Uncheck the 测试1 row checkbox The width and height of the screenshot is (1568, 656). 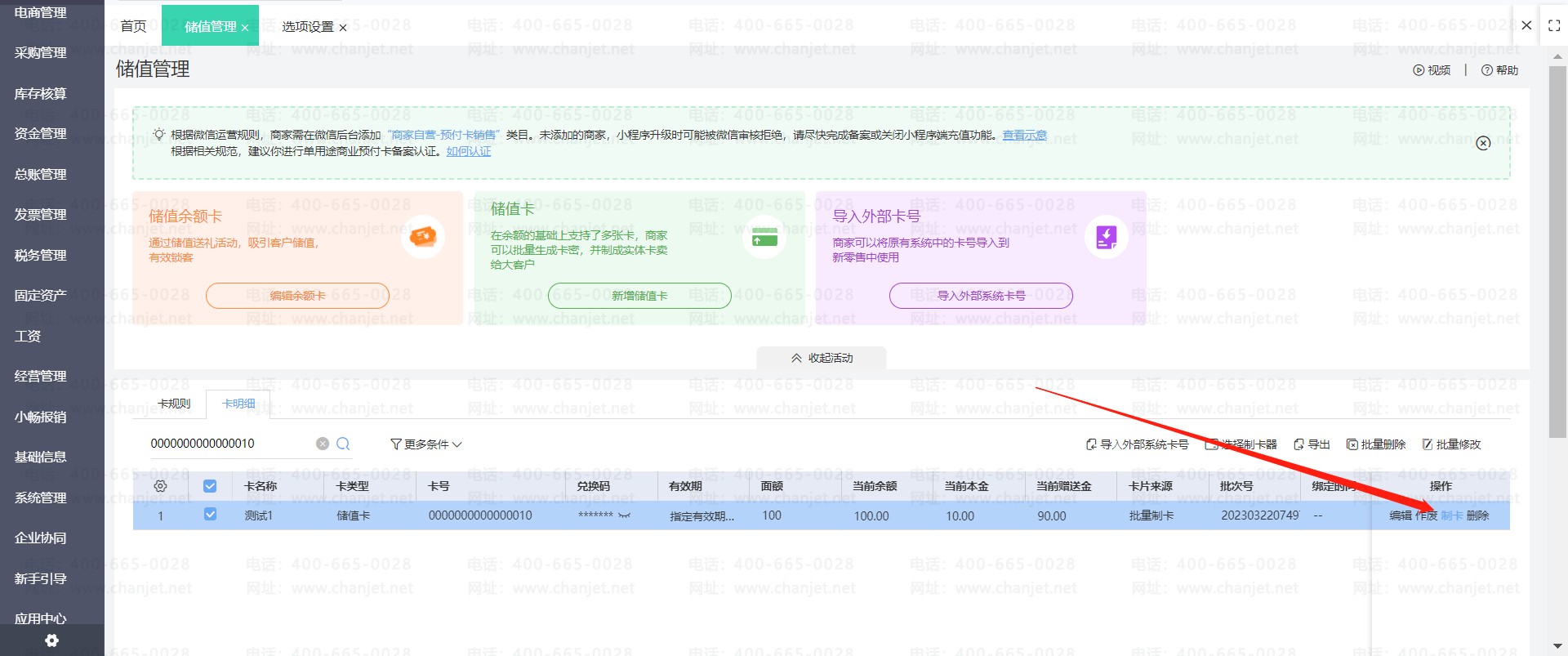[x=210, y=515]
